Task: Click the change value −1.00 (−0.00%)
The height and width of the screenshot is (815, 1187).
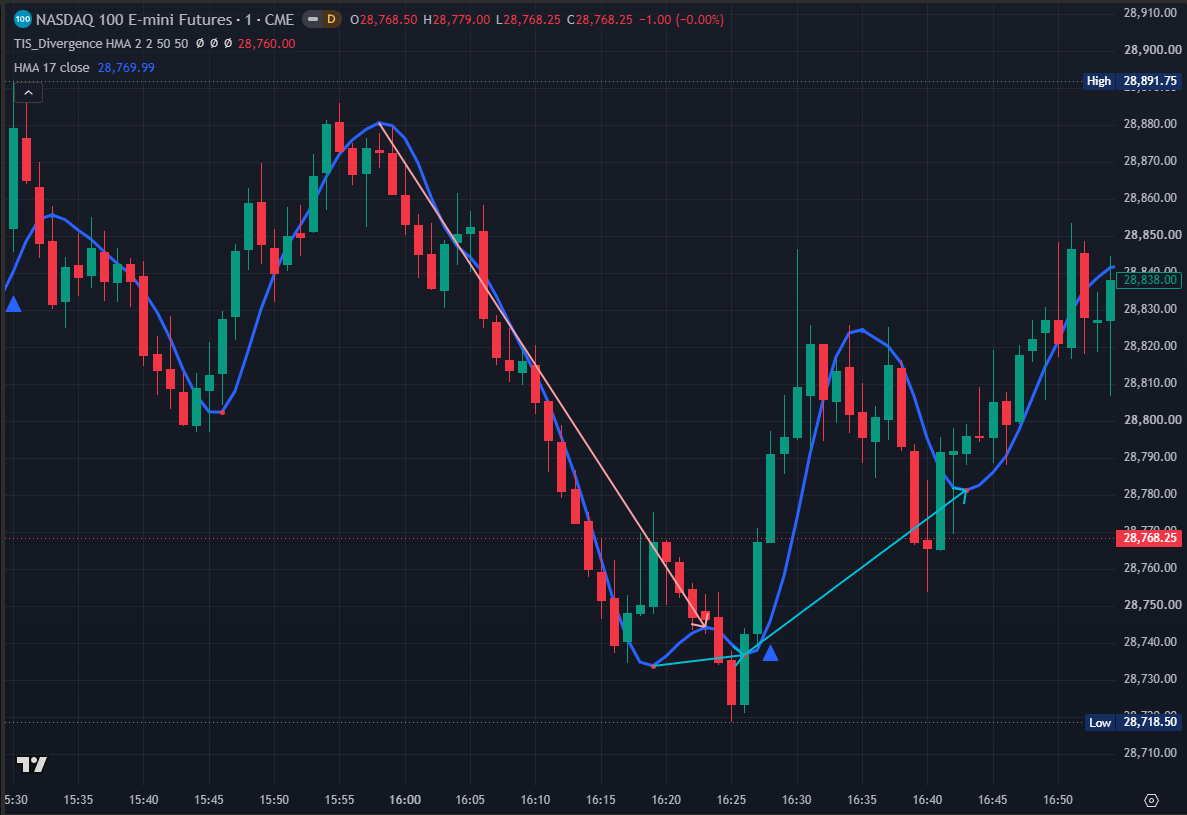Action: click(681, 20)
